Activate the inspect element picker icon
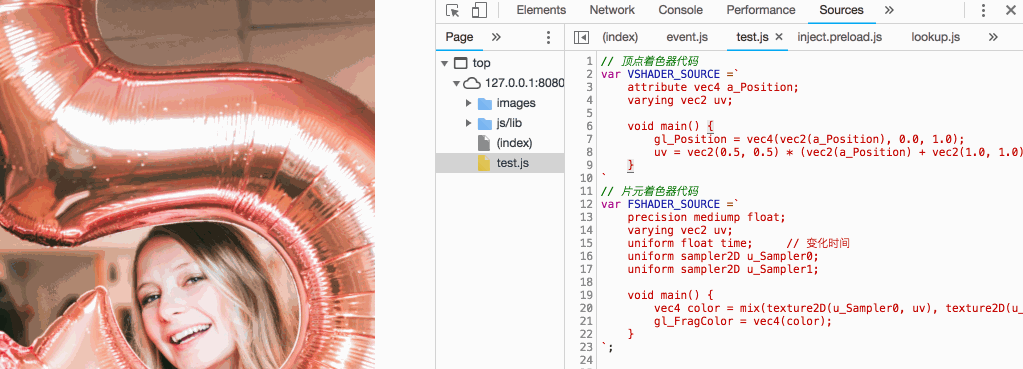Image resolution: width=1023 pixels, height=369 pixels. [x=453, y=10]
